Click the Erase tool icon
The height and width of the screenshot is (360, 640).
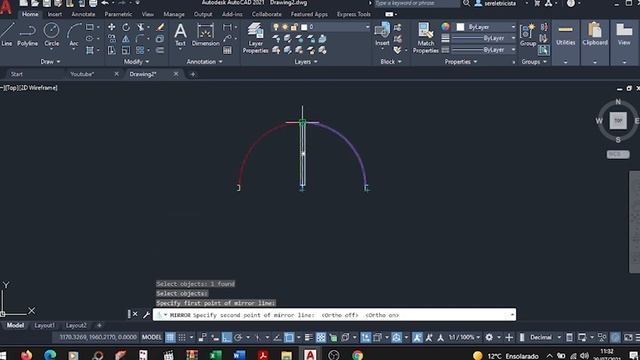pyautogui.click(x=160, y=27)
